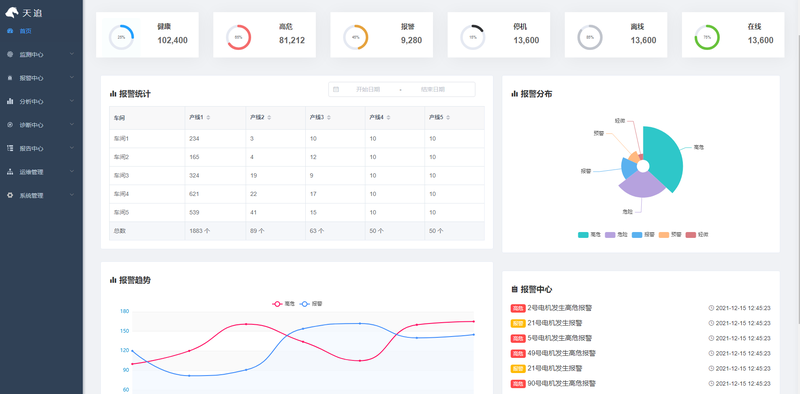Expand the 系统管理 menu chevron
The height and width of the screenshot is (394, 800).
tap(72, 194)
